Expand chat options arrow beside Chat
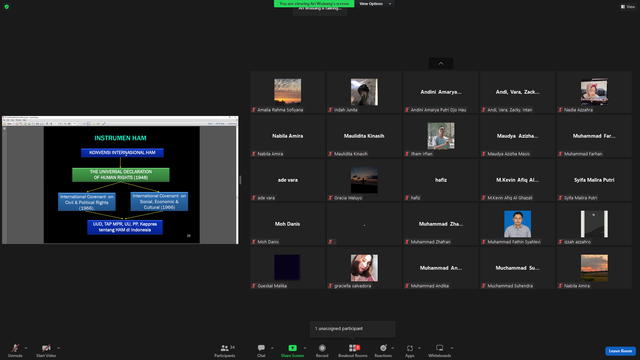 pyautogui.click(x=272, y=348)
